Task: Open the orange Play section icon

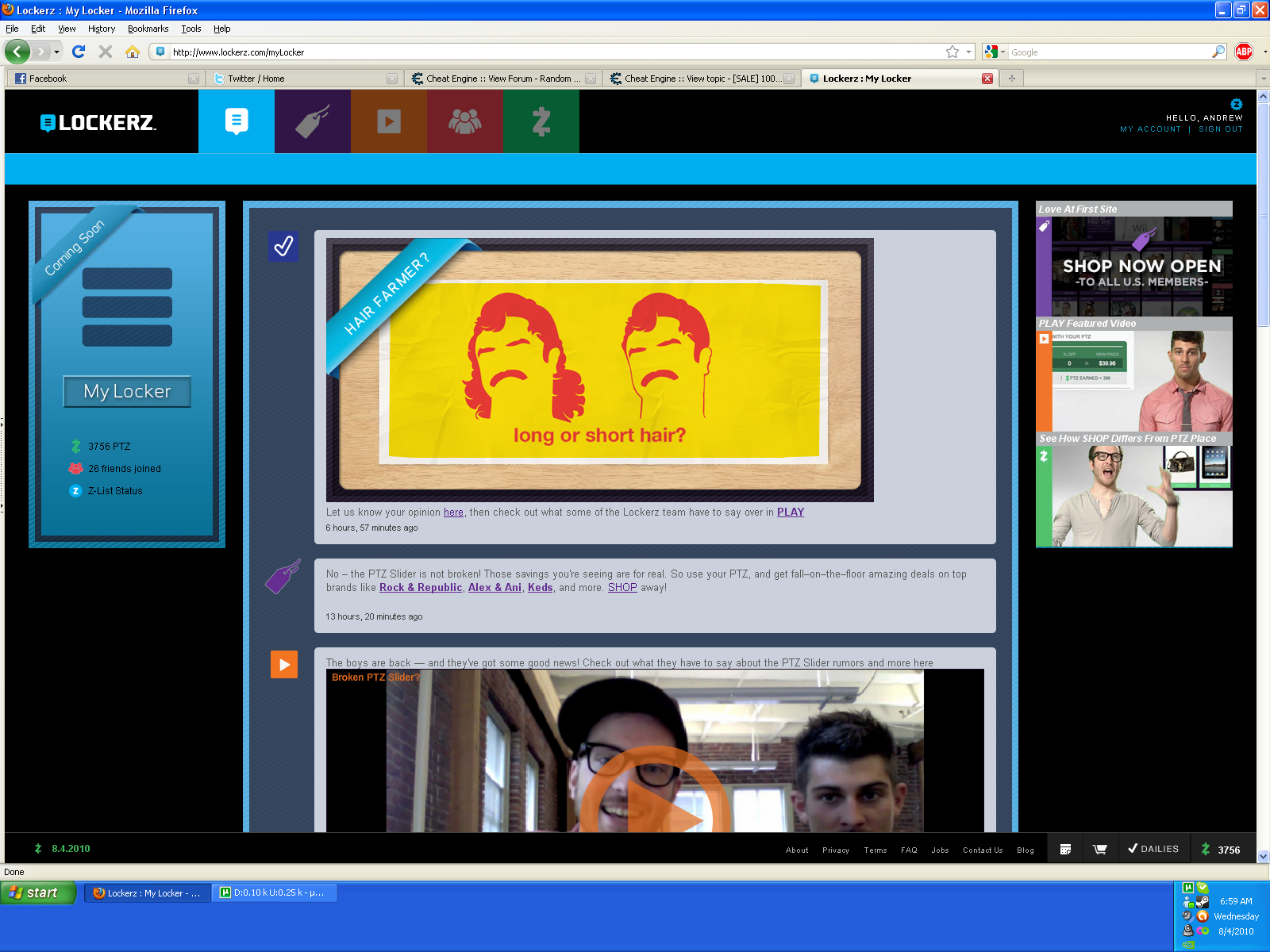Action: (388, 121)
